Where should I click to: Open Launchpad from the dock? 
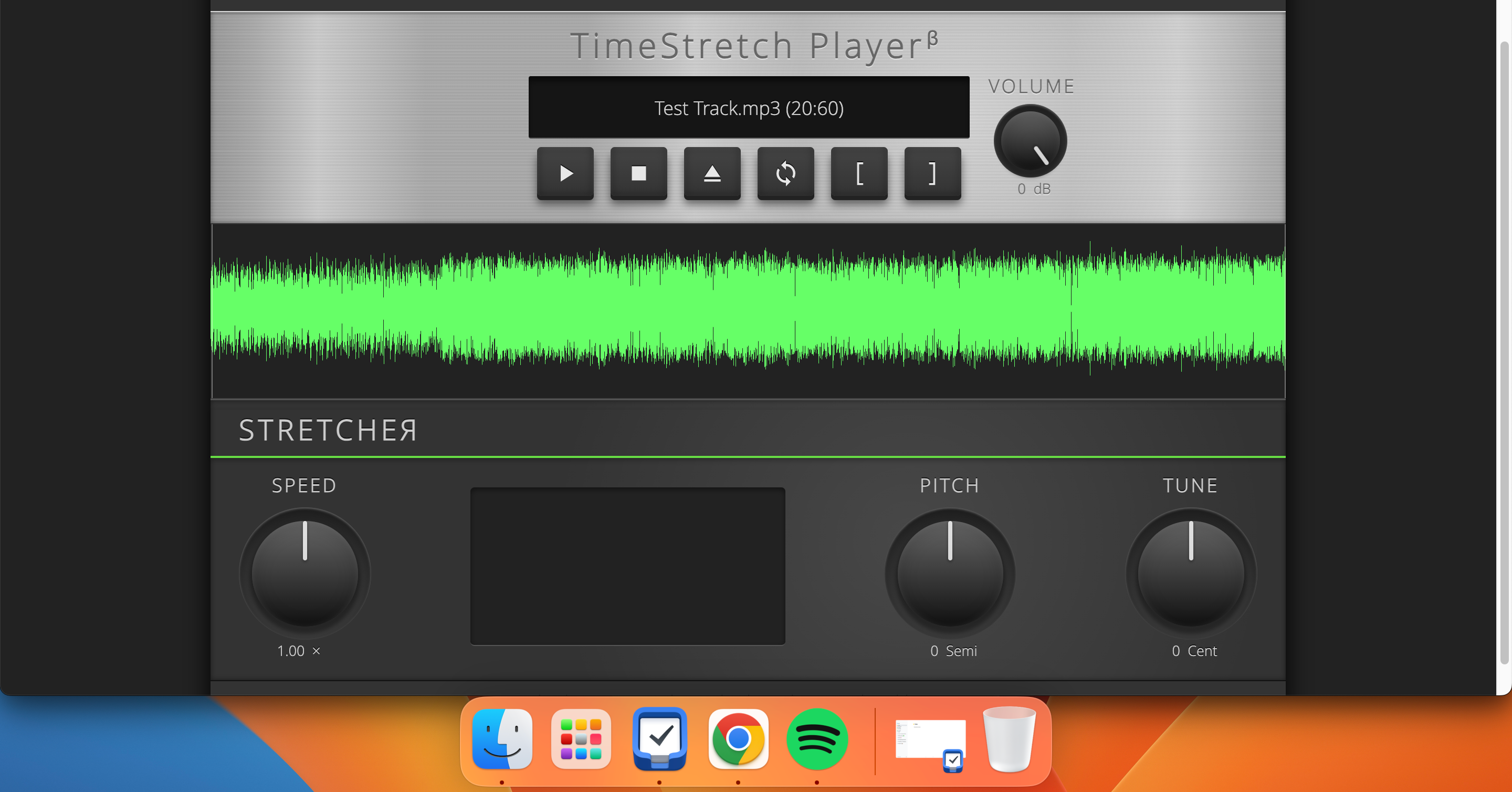coord(581,739)
